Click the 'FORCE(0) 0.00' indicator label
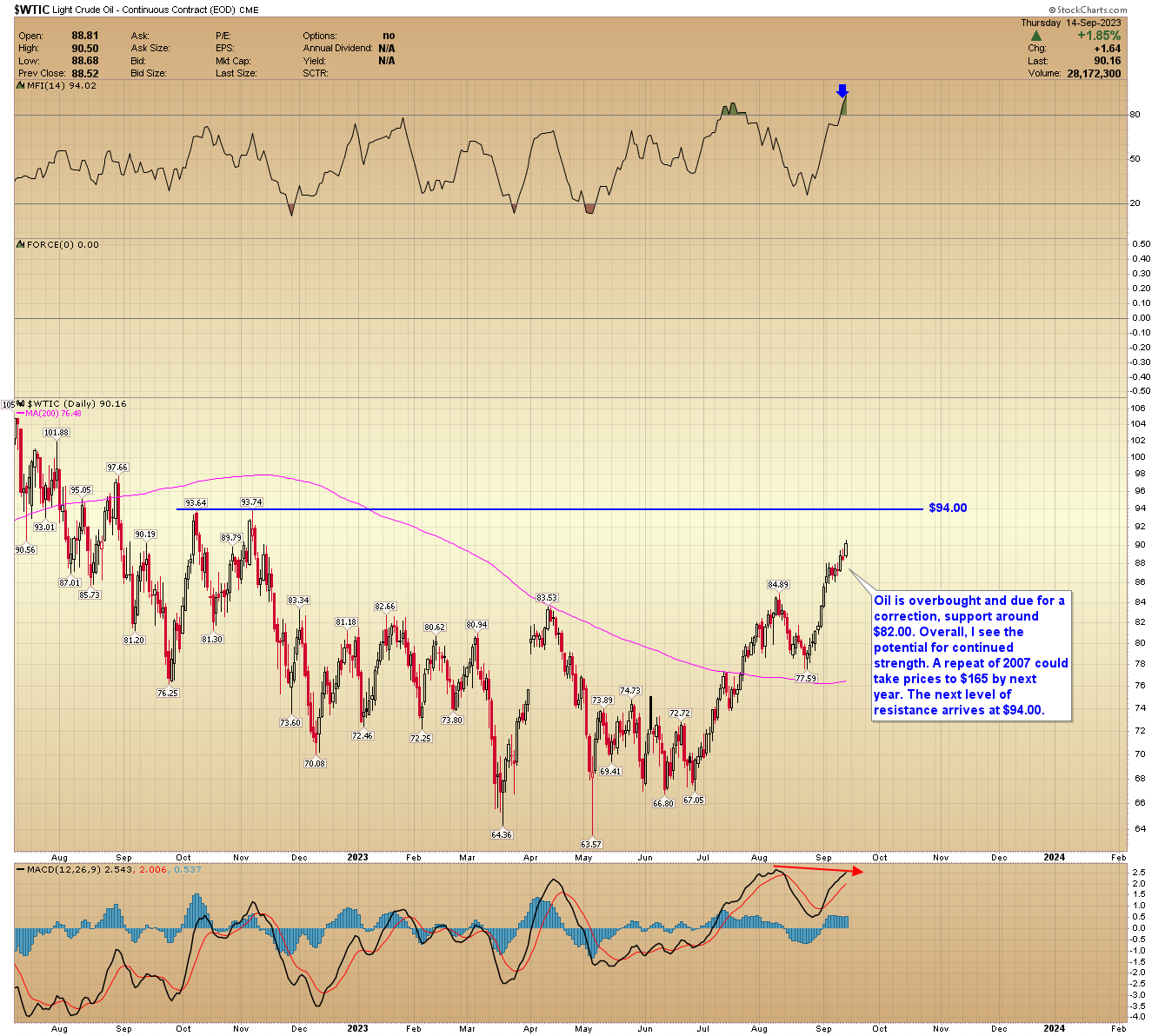The height and width of the screenshot is (1036, 1165). 63,245
